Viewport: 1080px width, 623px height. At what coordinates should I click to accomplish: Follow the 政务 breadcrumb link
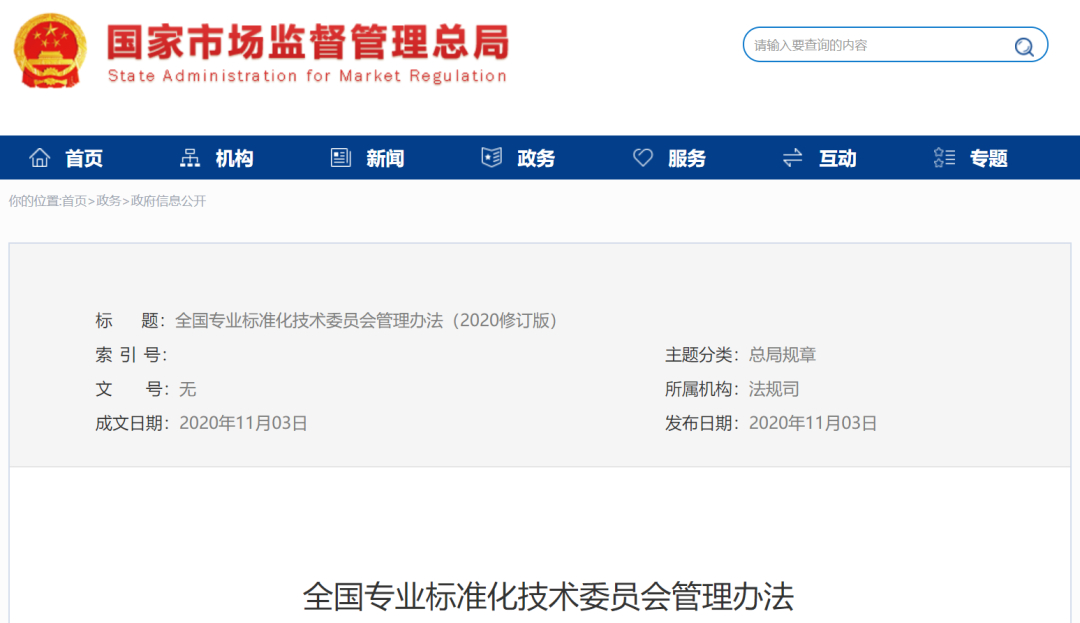pos(108,201)
